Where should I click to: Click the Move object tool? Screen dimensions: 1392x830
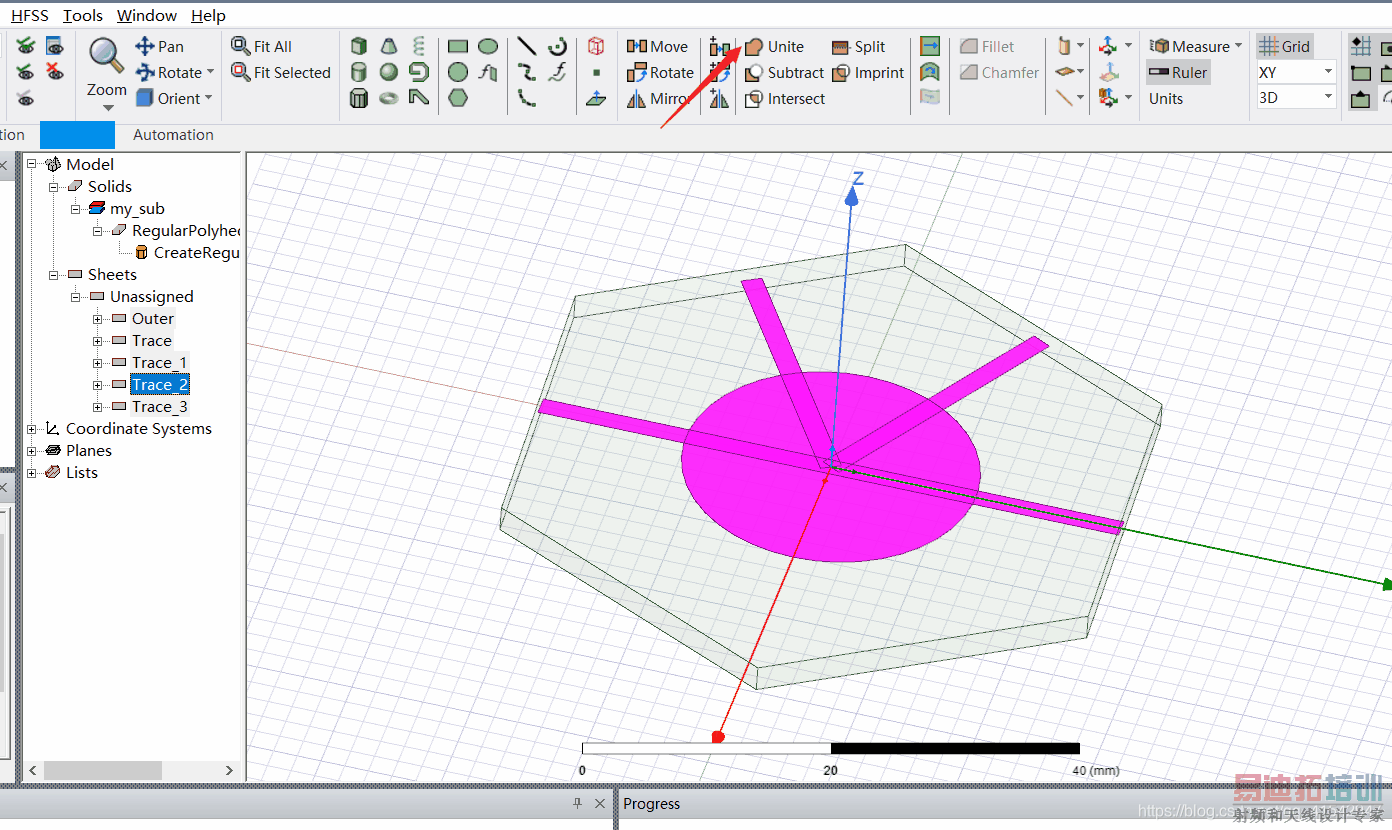point(657,47)
